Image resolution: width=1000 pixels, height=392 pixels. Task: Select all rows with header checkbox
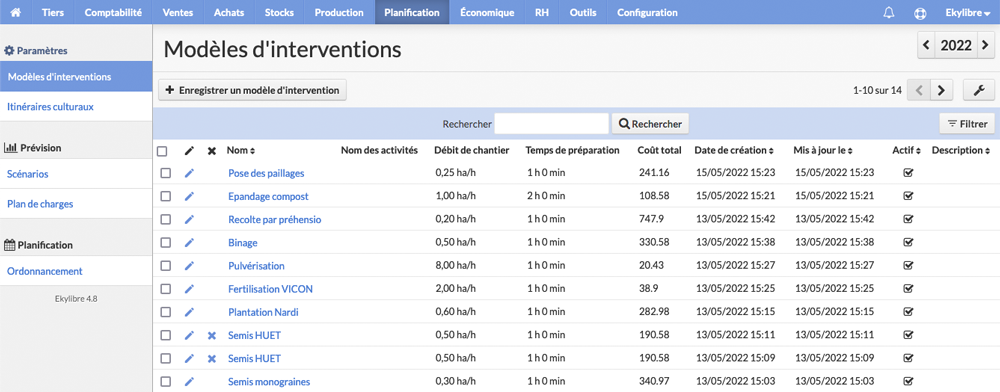click(162, 151)
